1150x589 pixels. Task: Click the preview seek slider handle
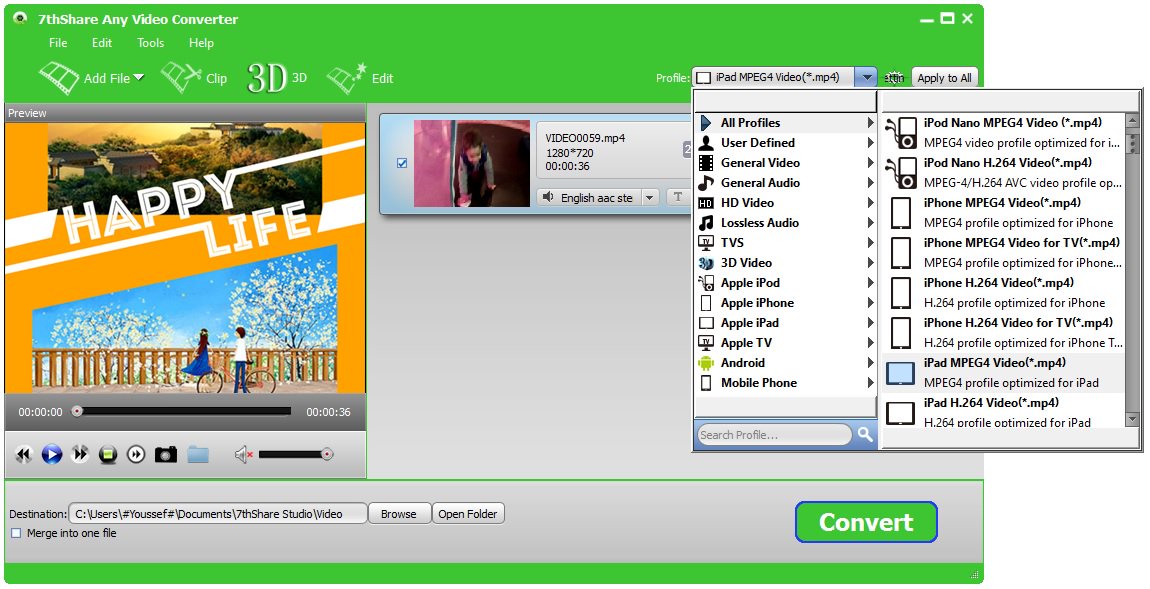(x=77, y=411)
